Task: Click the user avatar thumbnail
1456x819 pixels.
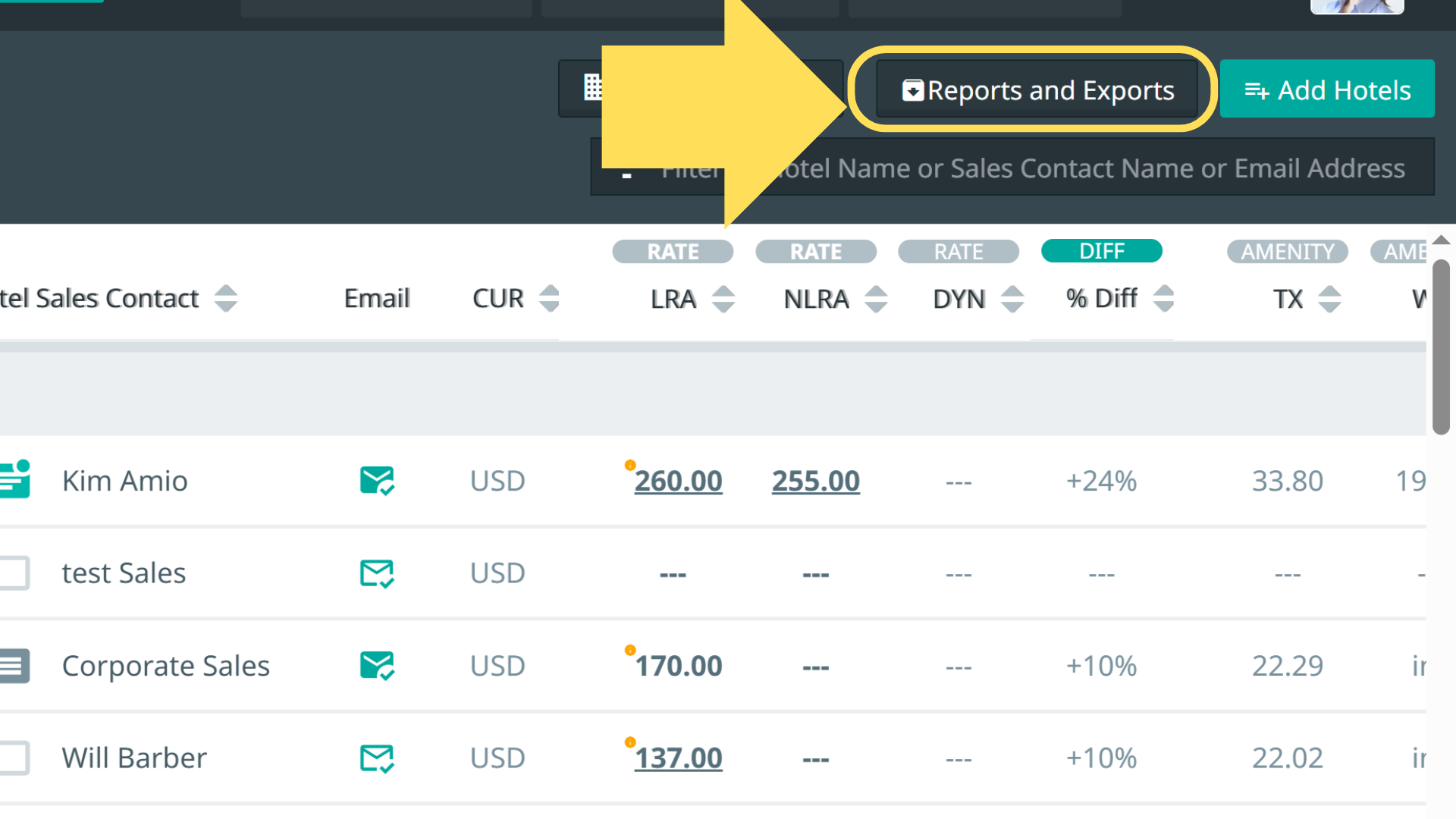Action: pos(1357,6)
